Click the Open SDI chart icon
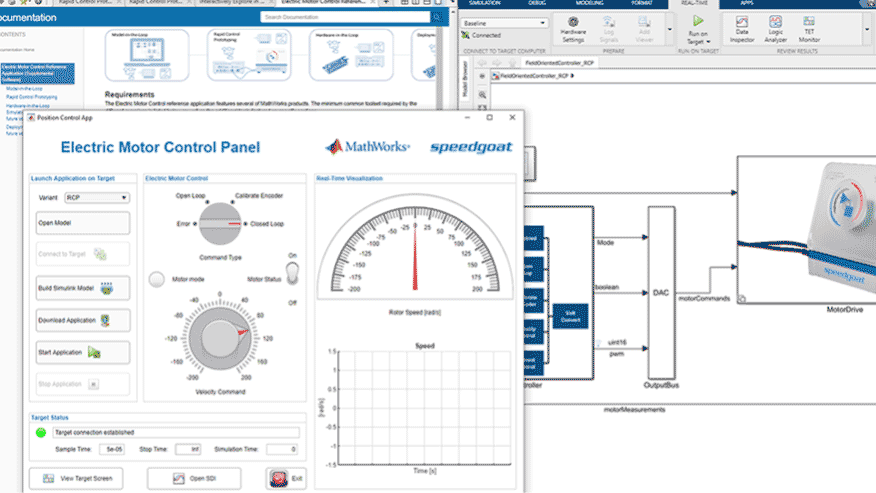The width and height of the screenshot is (876, 493). pos(178,478)
